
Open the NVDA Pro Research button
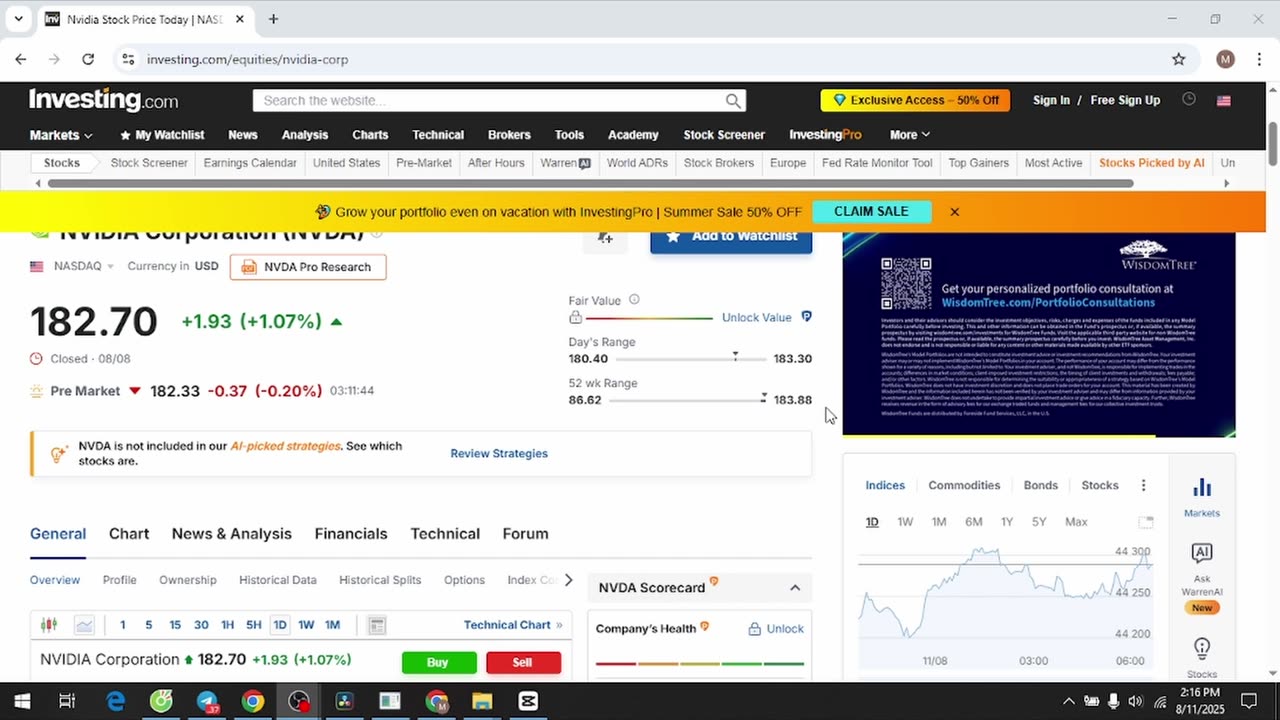(x=308, y=267)
